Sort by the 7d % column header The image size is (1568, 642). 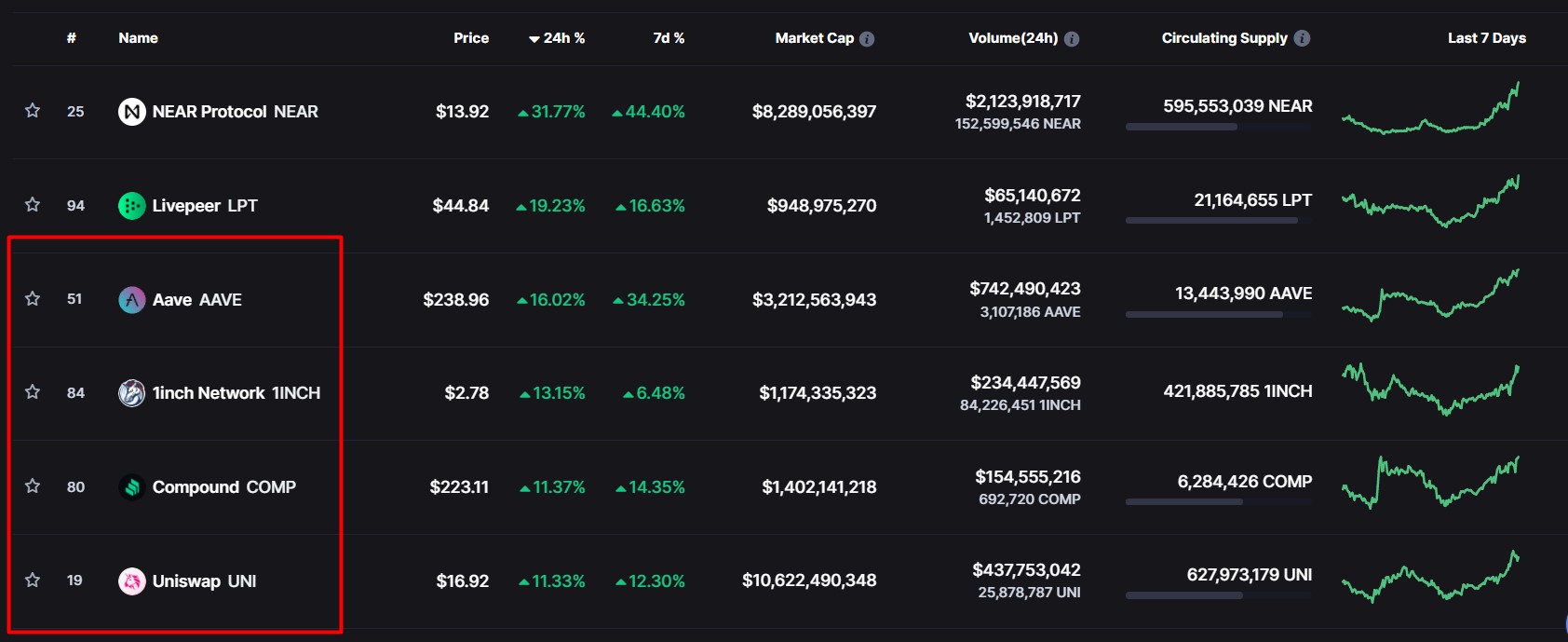pyautogui.click(x=669, y=38)
